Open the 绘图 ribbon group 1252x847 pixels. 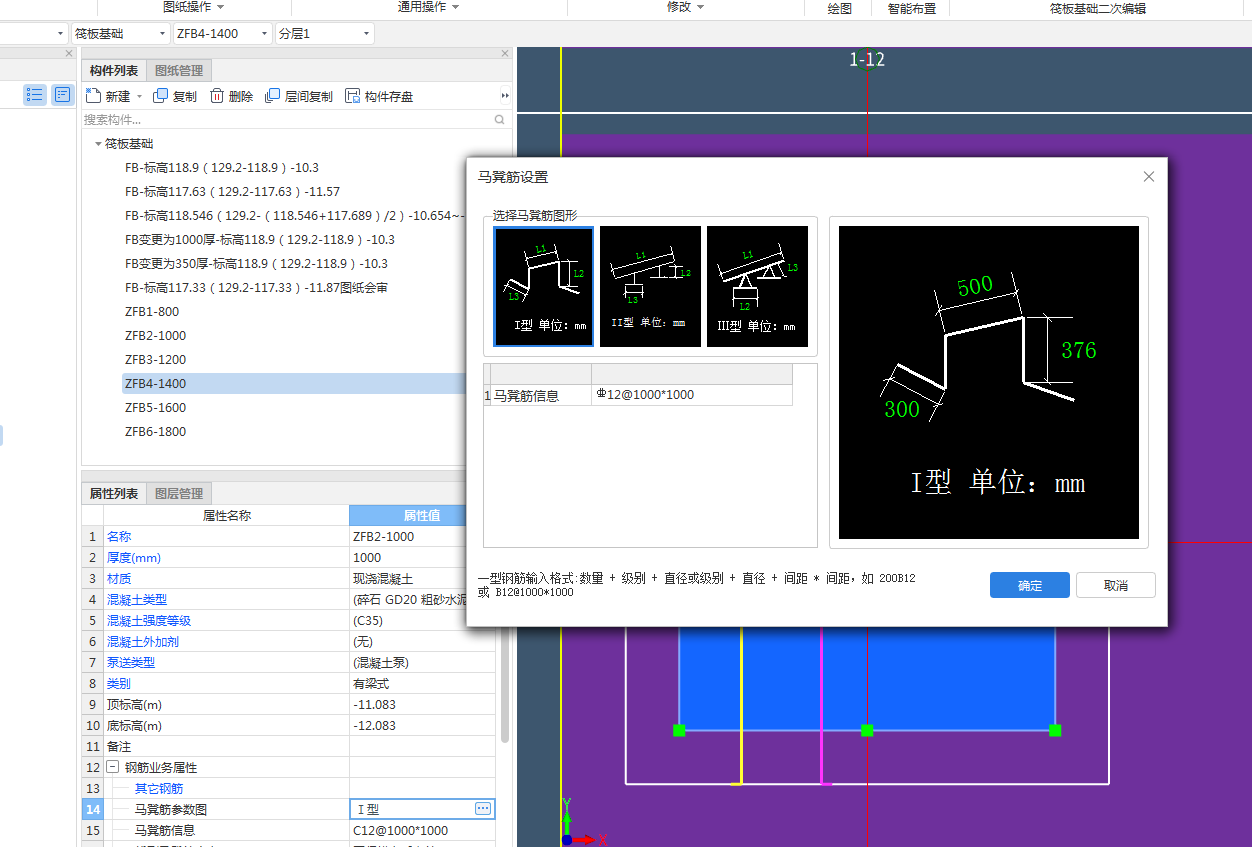tap(840, 8)
